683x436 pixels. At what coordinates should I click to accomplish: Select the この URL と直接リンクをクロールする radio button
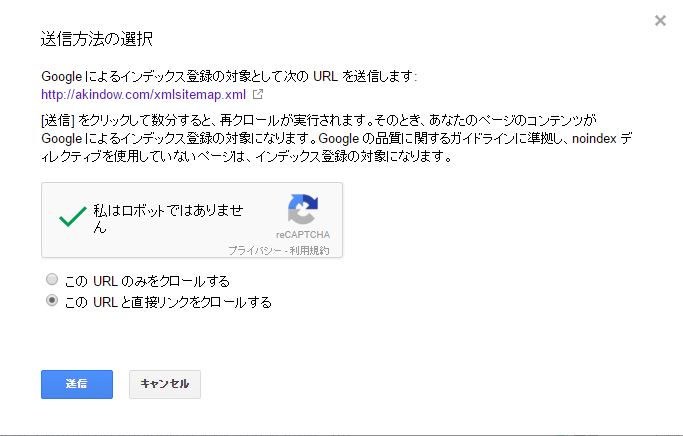tap(52, 300)
